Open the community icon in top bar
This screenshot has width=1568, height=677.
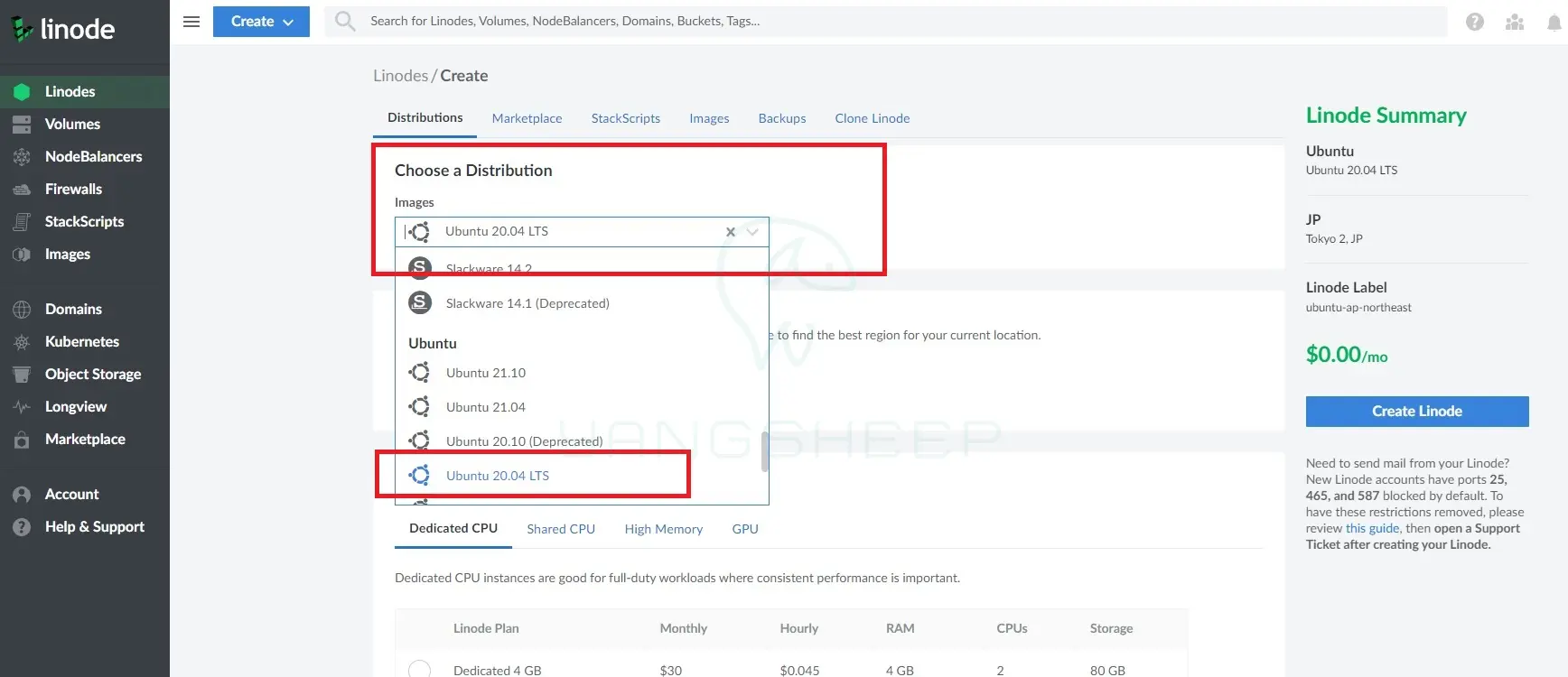tap(1515, 22)
